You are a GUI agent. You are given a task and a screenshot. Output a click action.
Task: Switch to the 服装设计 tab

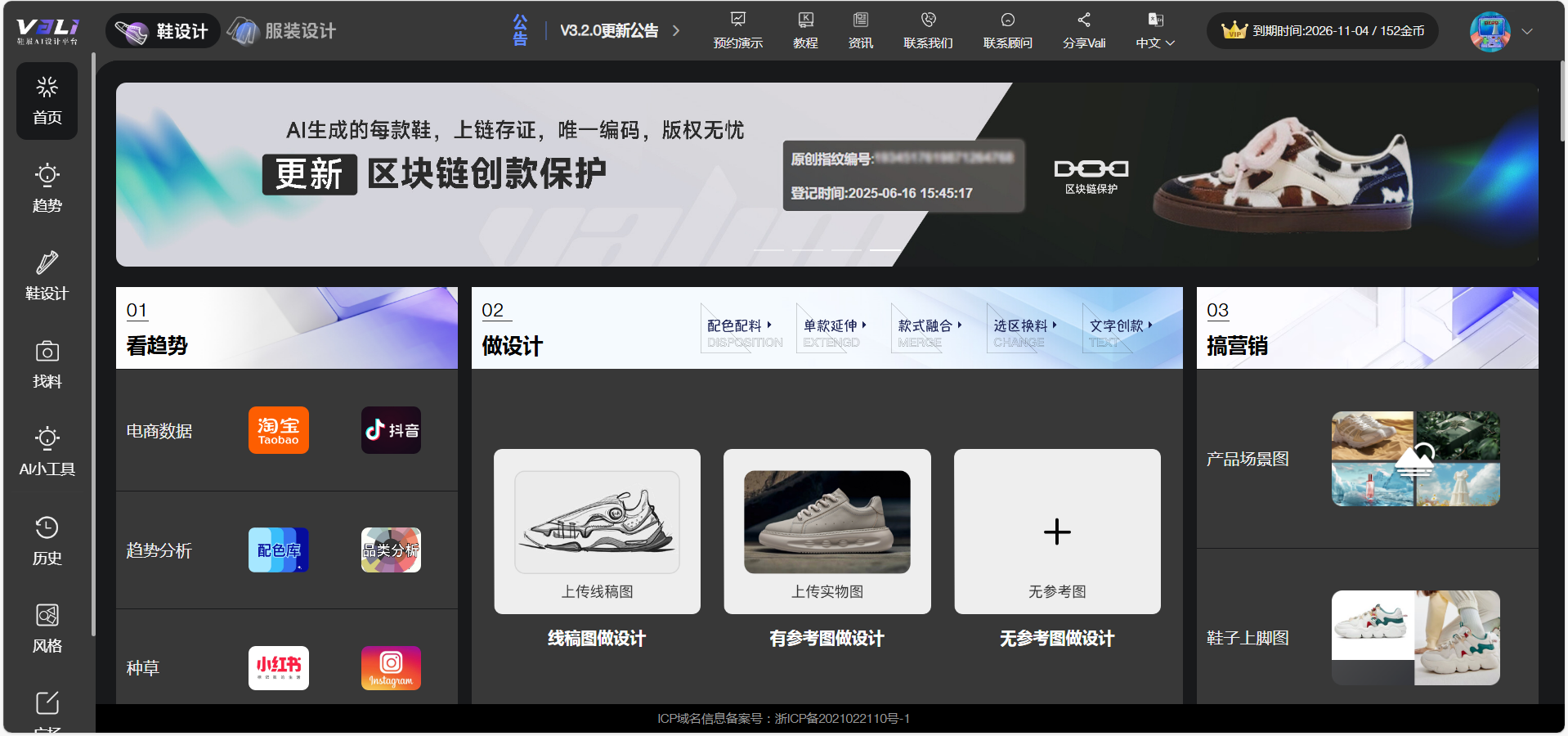281,30
